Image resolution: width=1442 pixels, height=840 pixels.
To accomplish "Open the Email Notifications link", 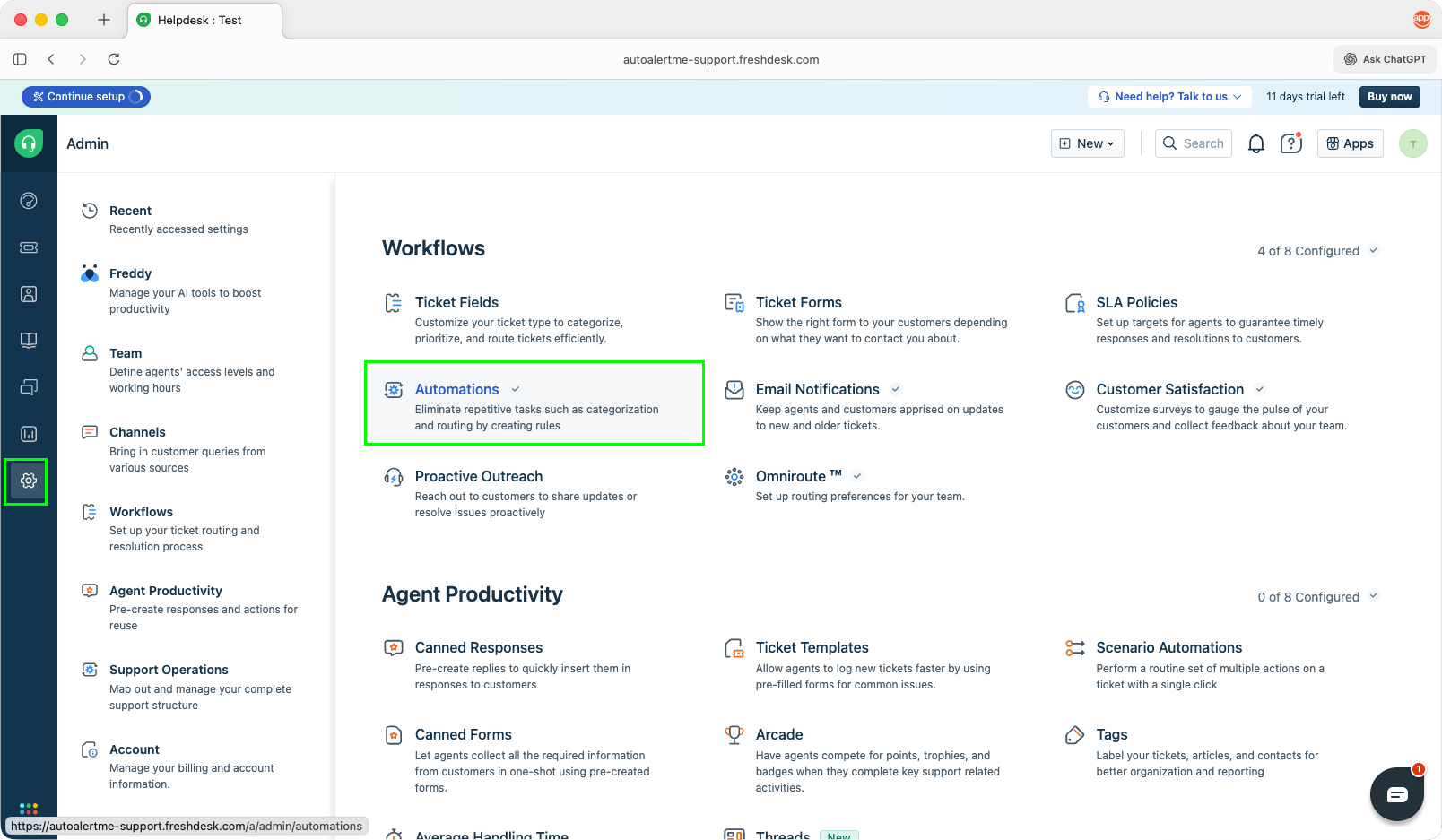I will coord(818,389).
